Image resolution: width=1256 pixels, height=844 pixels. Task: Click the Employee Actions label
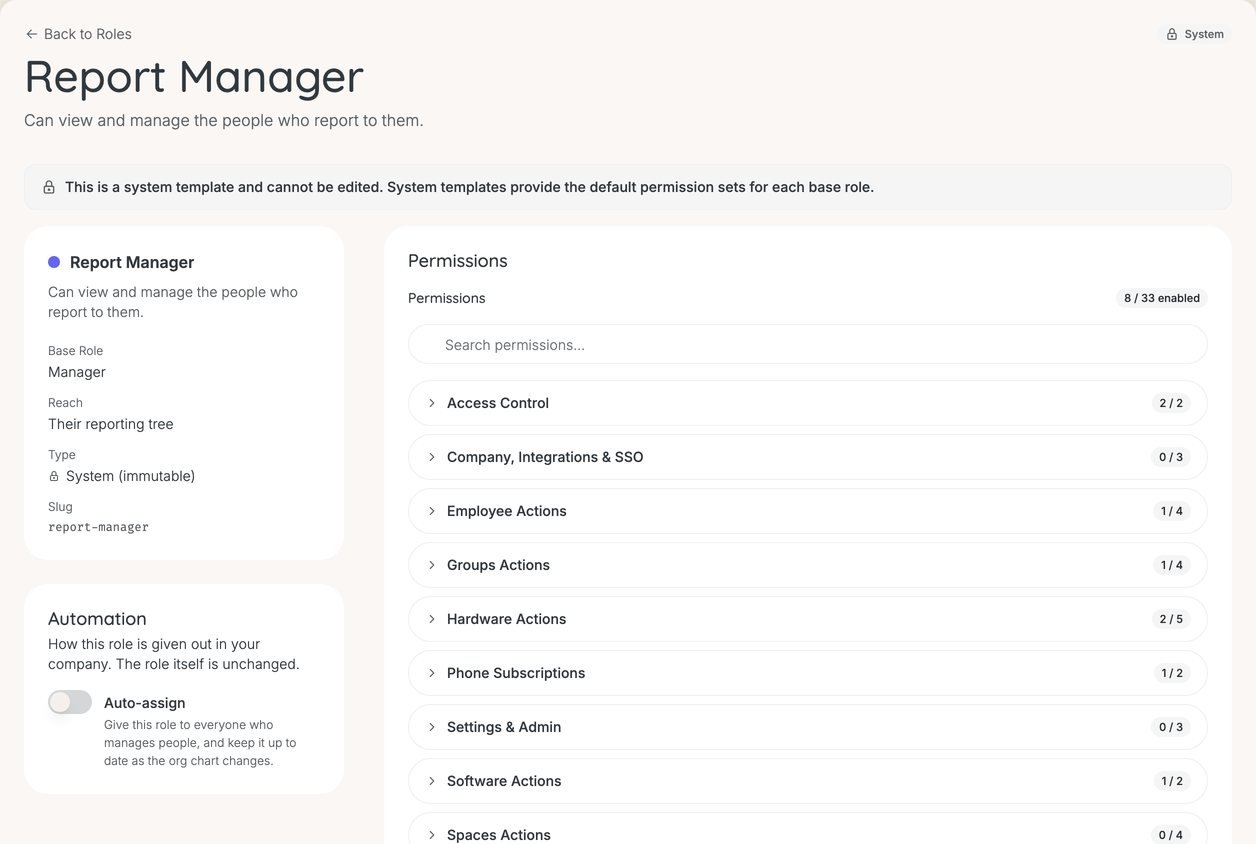pyautogui.click(x=507, y=511)
